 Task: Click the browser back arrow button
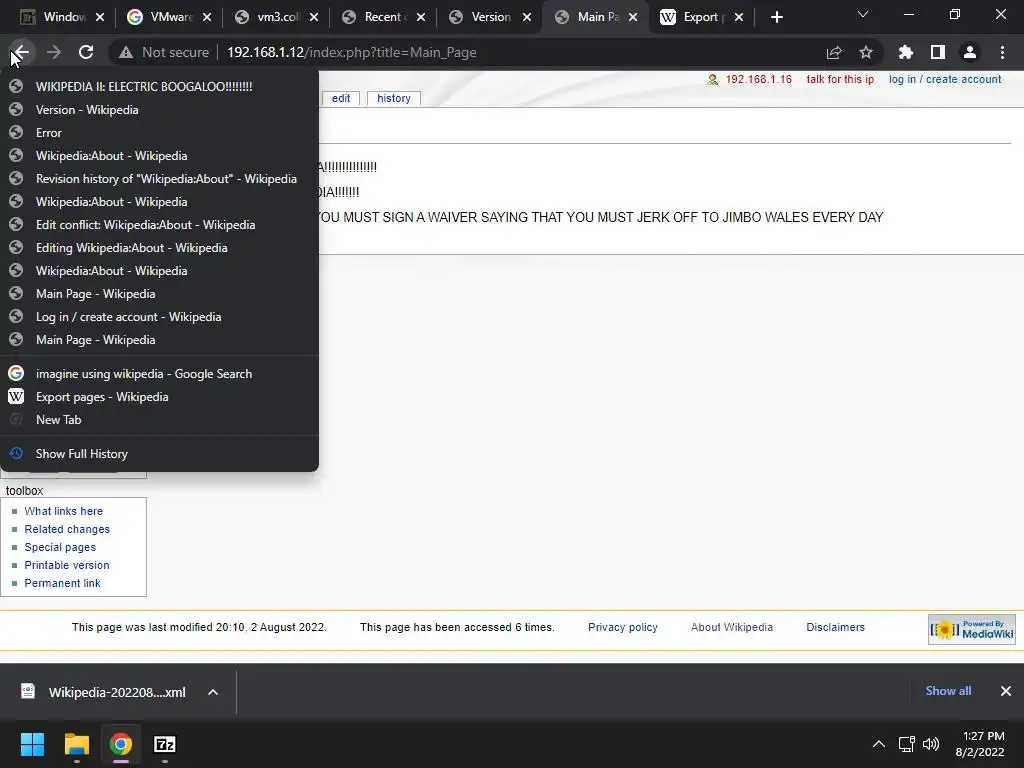21,52
